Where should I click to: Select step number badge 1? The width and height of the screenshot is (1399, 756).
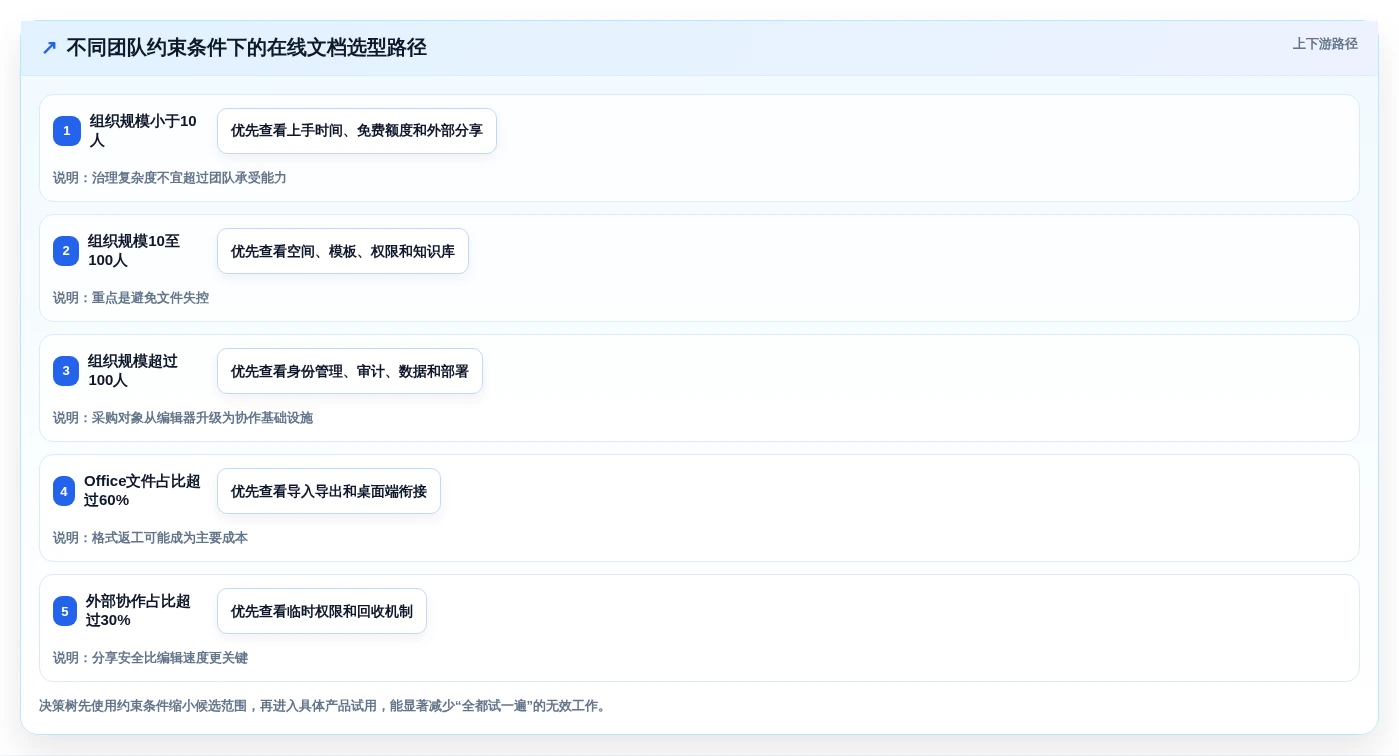pyautogui.click(x=67, y=131)
